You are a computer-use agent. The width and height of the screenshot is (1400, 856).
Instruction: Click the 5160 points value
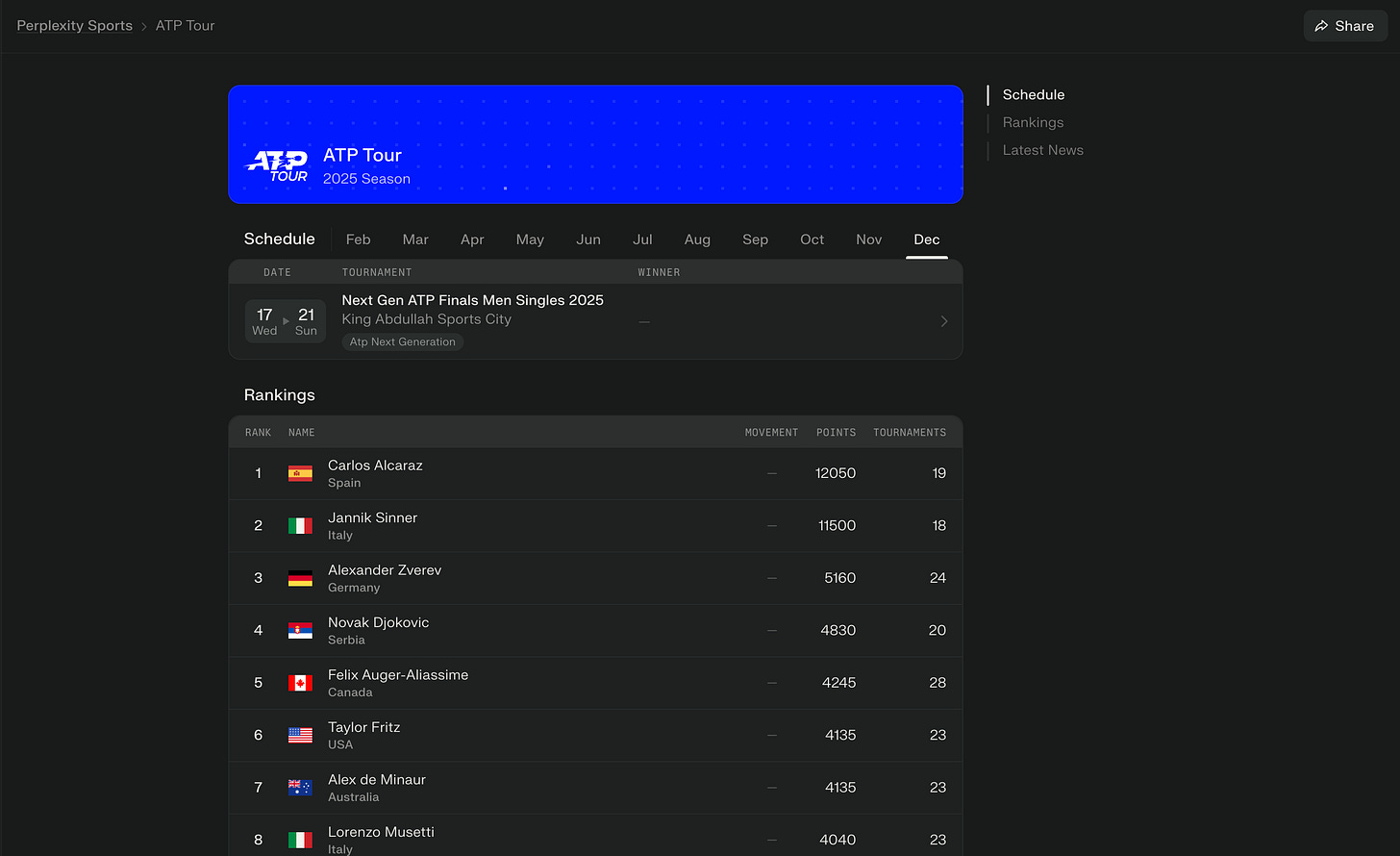coord(839,578)
